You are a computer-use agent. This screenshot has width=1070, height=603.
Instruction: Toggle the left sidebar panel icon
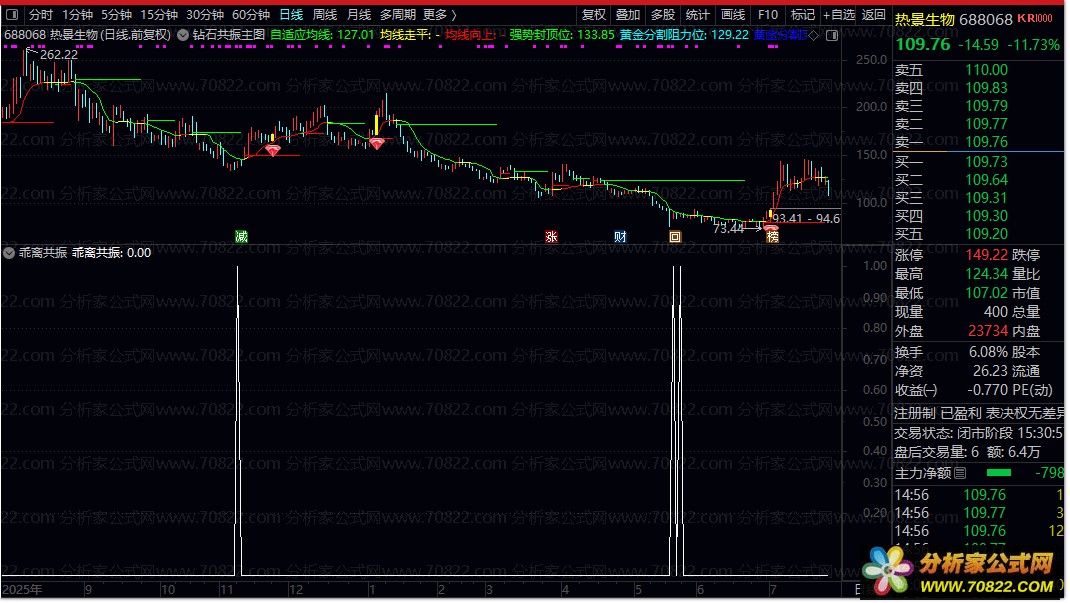[x=12, y=14]
